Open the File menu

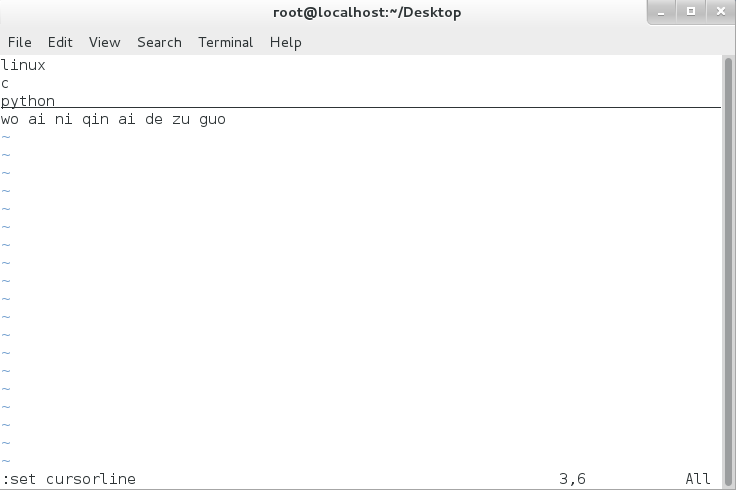coord(20,42)
